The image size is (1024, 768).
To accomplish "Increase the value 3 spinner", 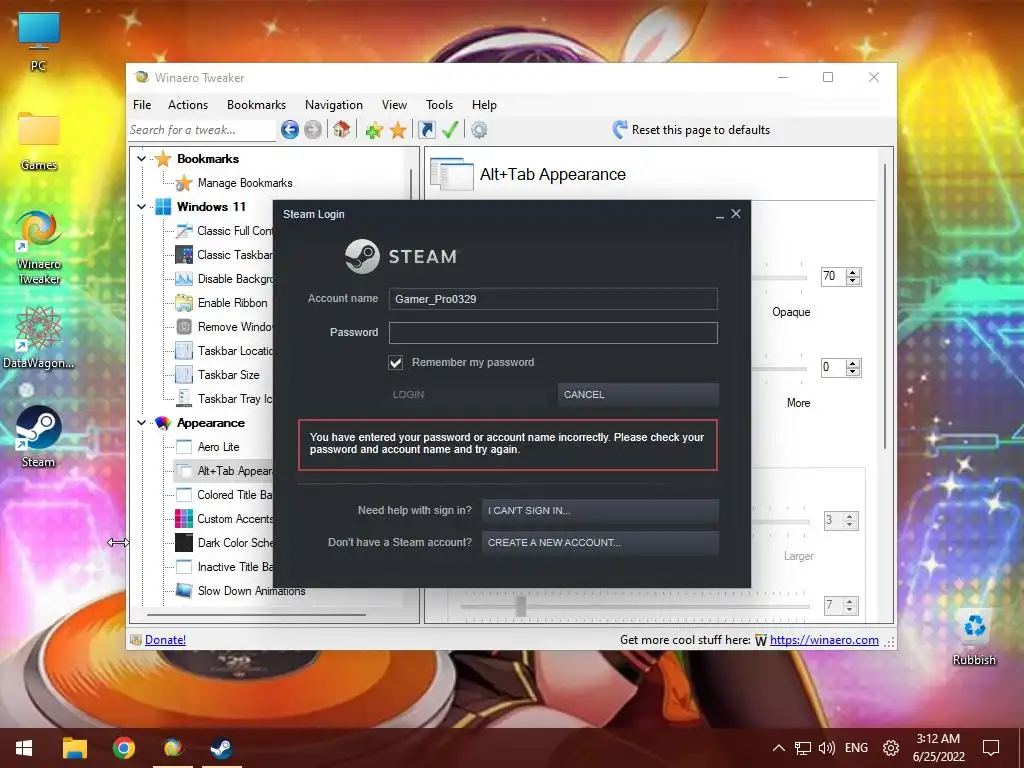I will point(850,517).
